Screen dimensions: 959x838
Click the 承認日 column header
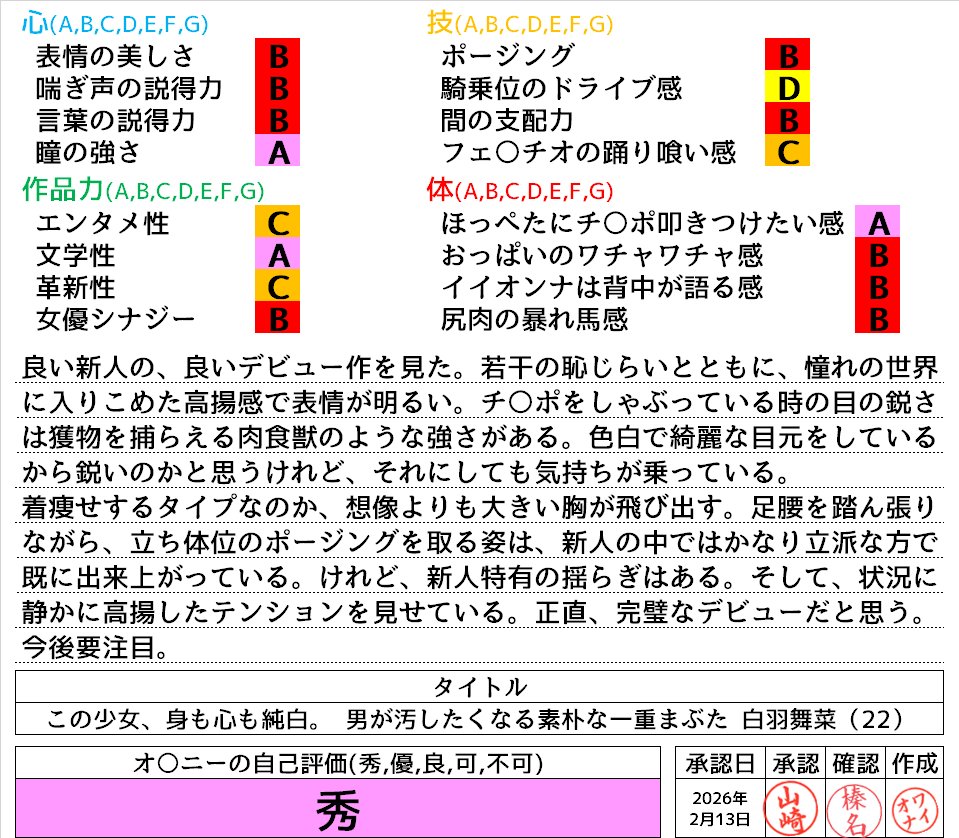coord(720,763)
